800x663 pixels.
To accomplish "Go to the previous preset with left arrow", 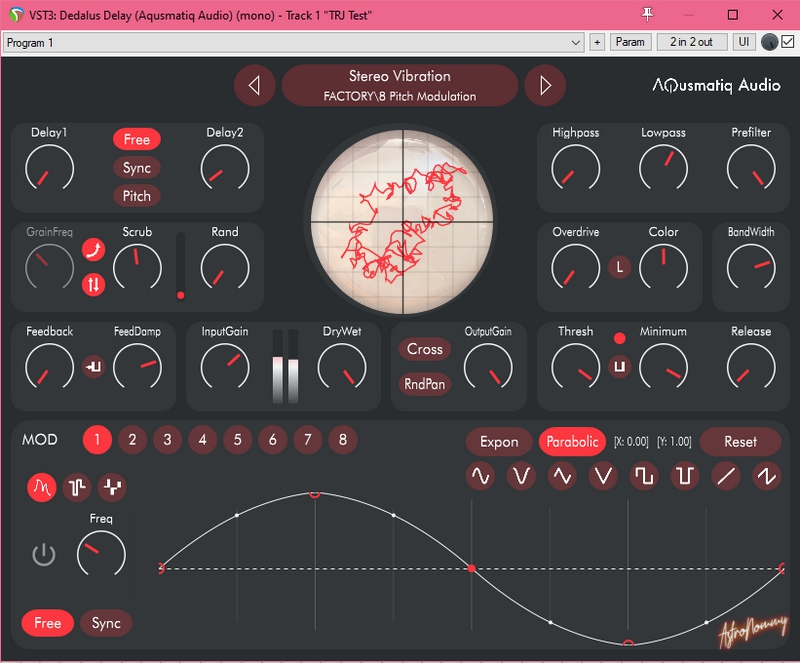I will [254, 86].
